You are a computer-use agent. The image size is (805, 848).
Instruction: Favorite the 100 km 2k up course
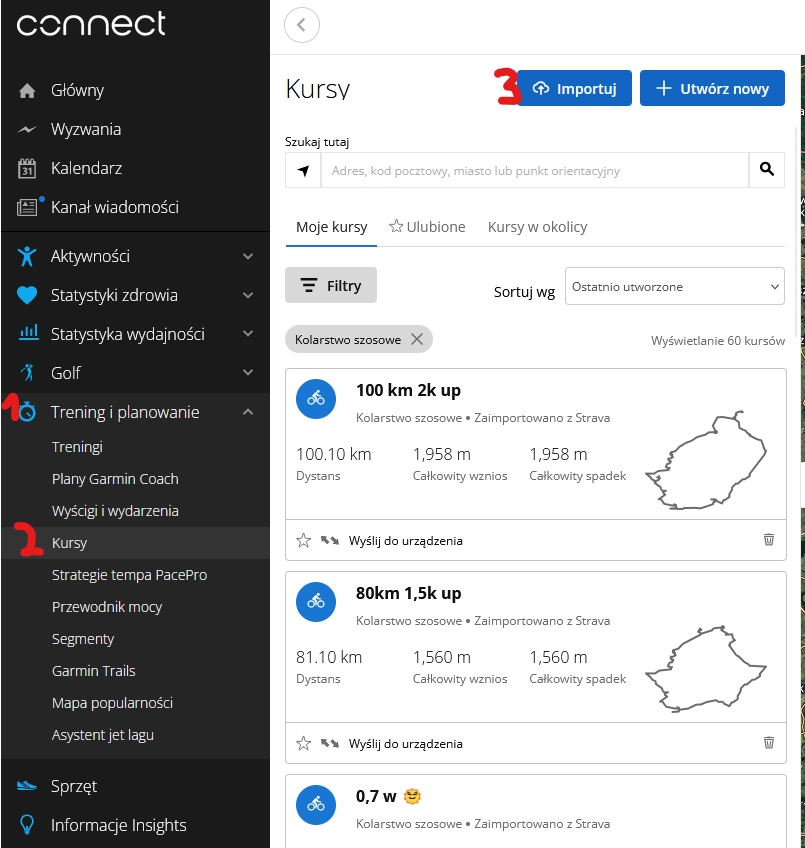point(304,541)
